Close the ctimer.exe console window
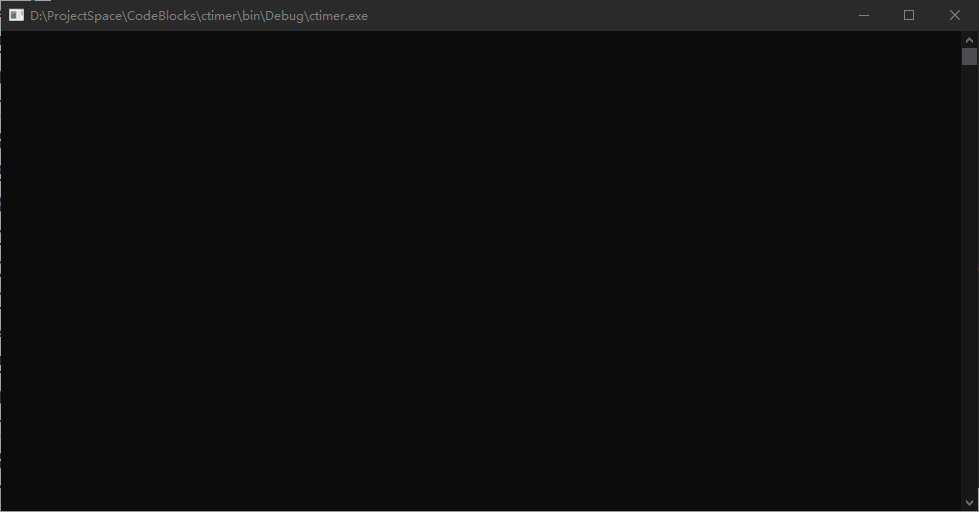Screen dimensions: 979x512 pos(954,15)
